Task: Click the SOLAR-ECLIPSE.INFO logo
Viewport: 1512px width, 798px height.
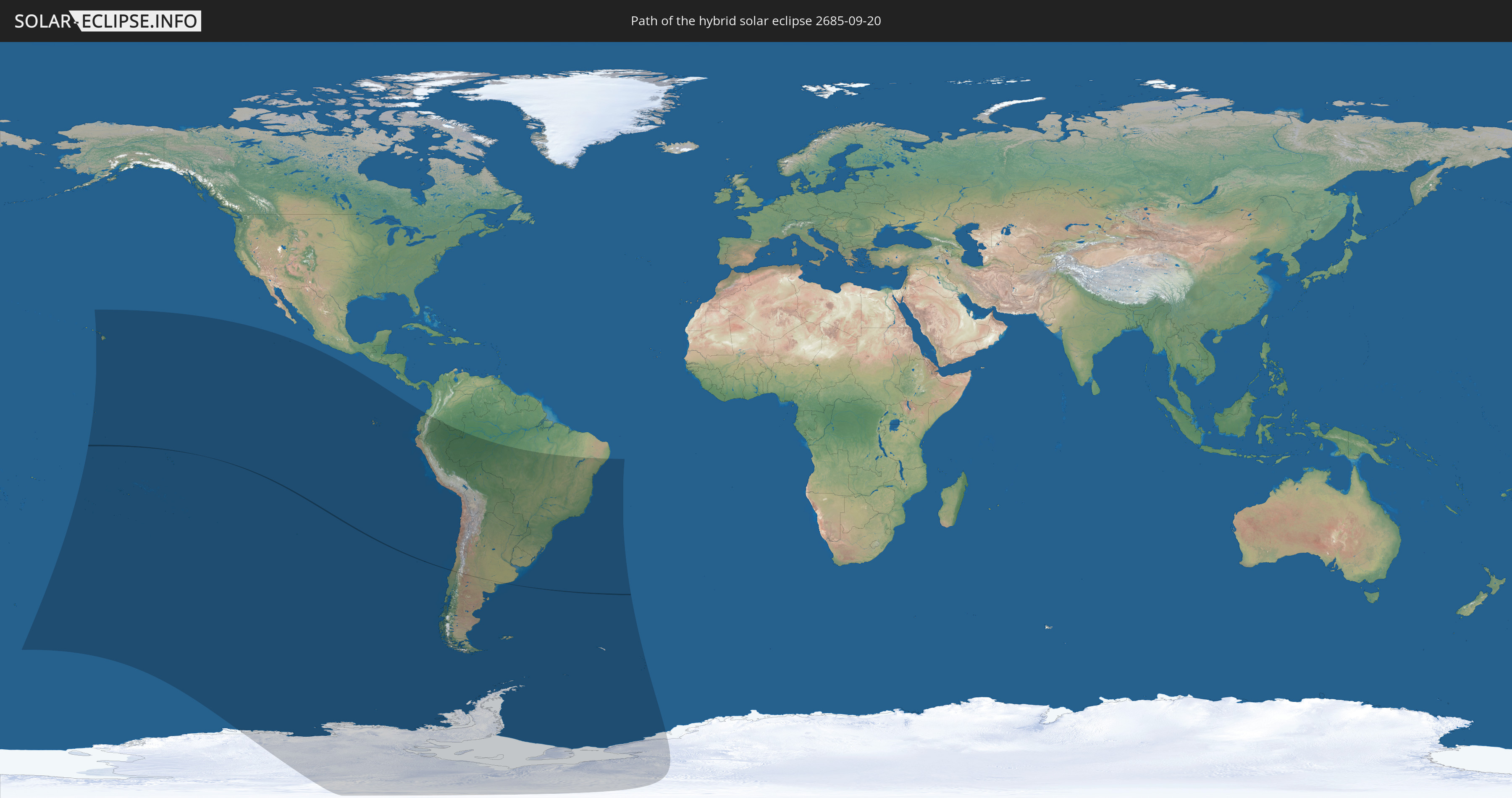Action: pos(108,21)
